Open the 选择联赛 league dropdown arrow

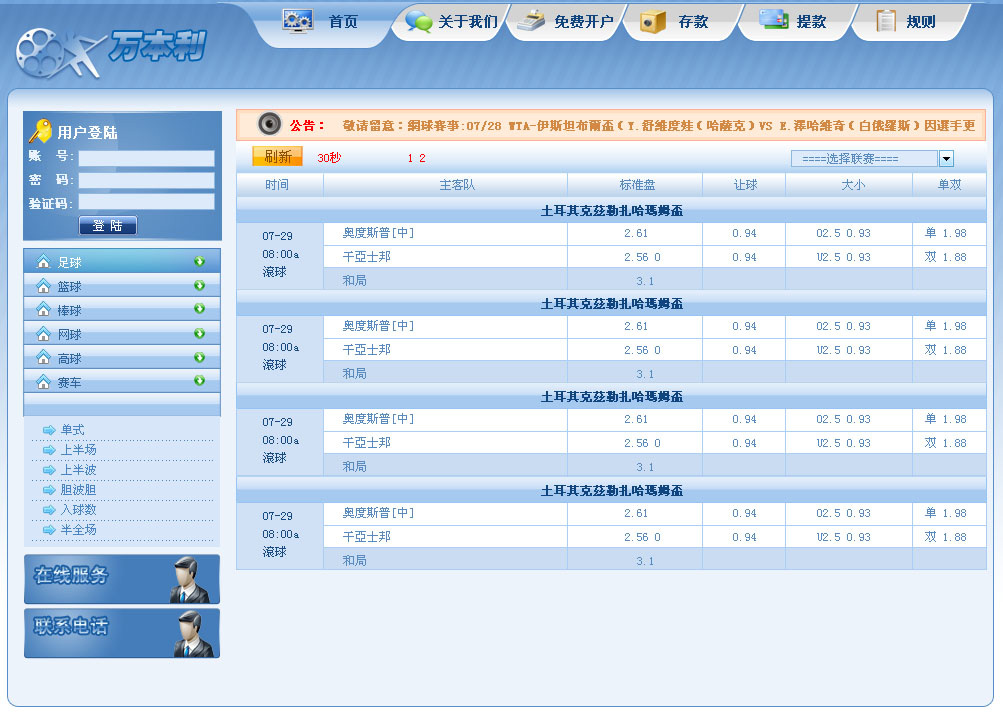946,159
